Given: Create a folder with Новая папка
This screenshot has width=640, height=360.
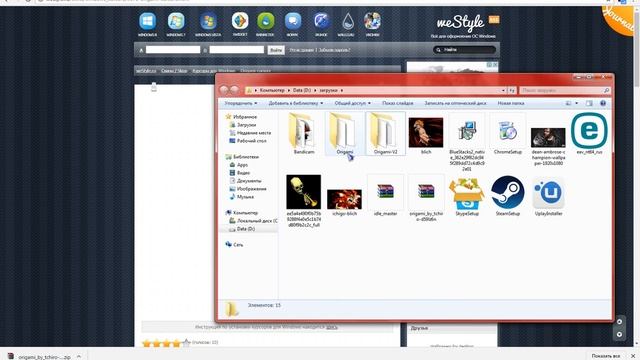Looking at the screenshot, I should 511,103.
